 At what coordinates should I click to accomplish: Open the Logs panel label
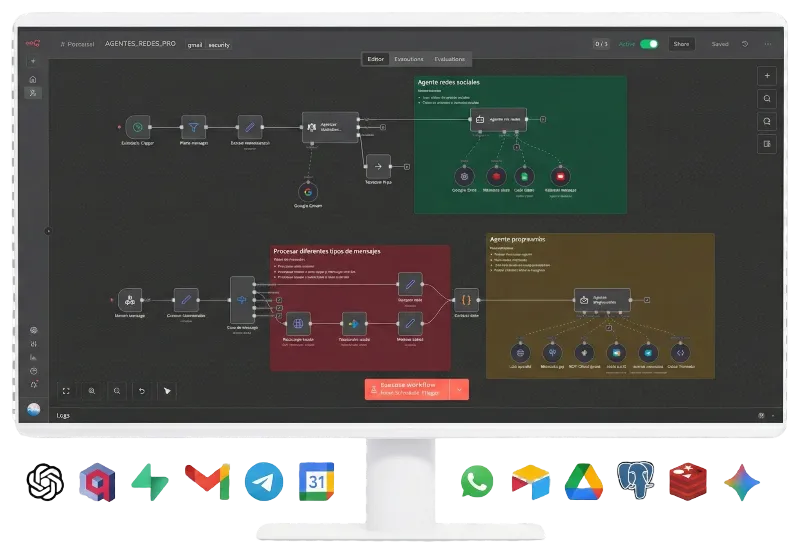point(63,416)
